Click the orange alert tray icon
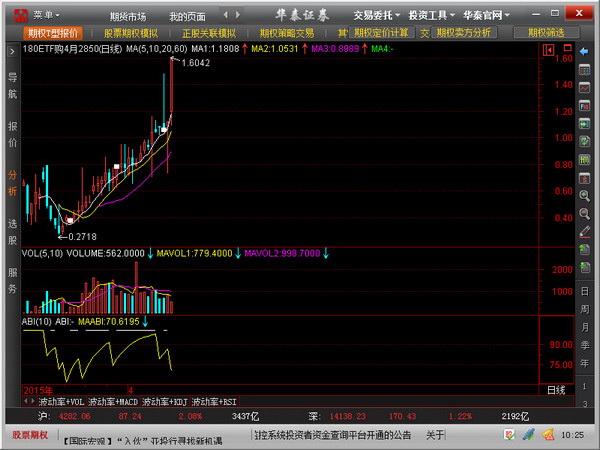Screen dimensions: 600x450 pyautogui.click(x=548, y=434)
